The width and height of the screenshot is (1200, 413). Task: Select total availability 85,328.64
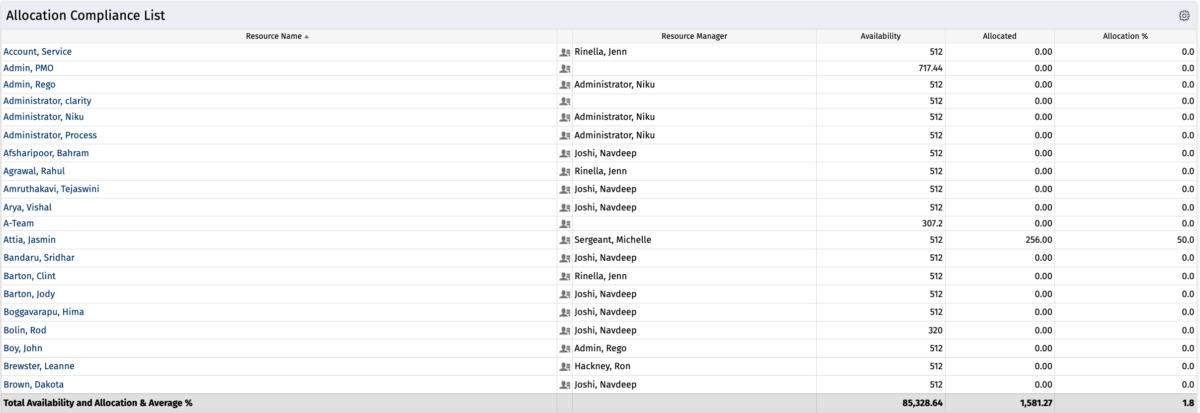(x=920, y=403)
